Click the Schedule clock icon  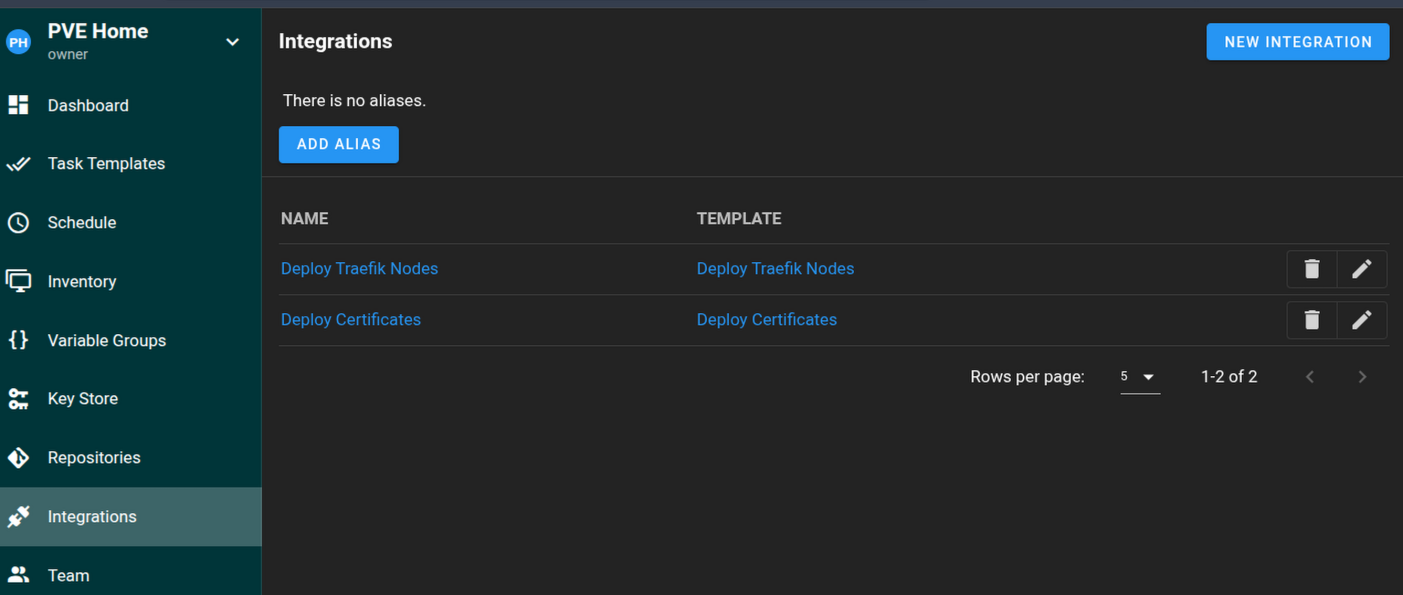(19, 223)
